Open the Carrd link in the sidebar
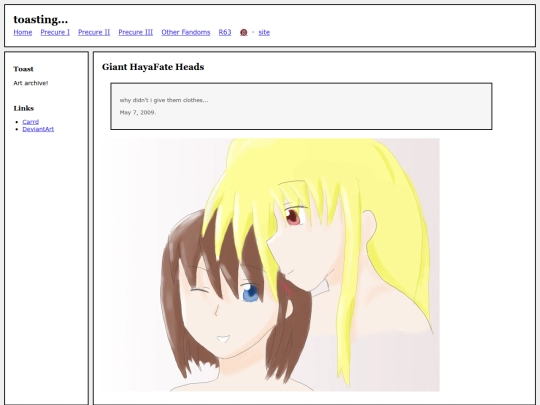The image size is (540, 405). [31, 122]
